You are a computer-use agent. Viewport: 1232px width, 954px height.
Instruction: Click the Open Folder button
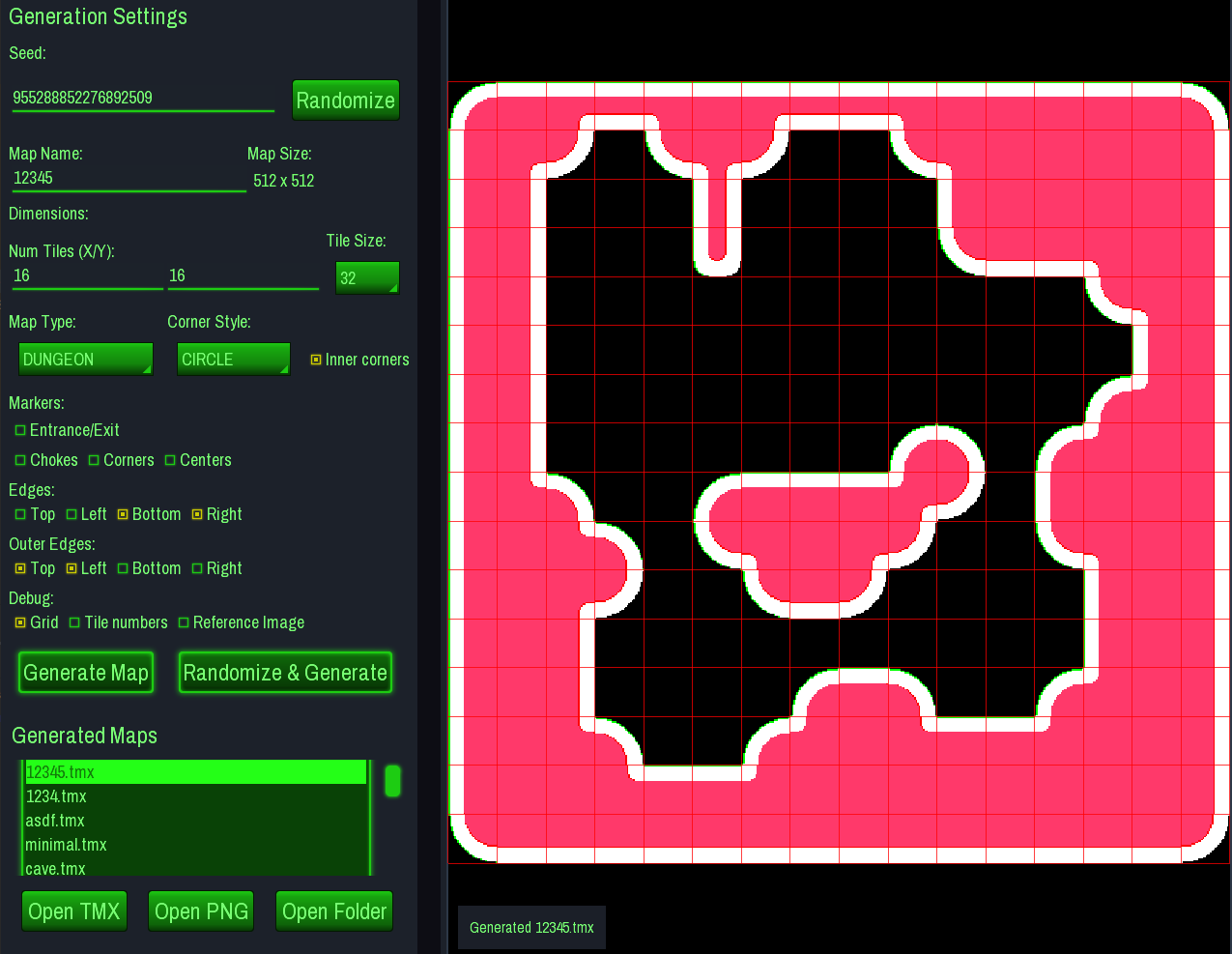click(x=334, y=911)
